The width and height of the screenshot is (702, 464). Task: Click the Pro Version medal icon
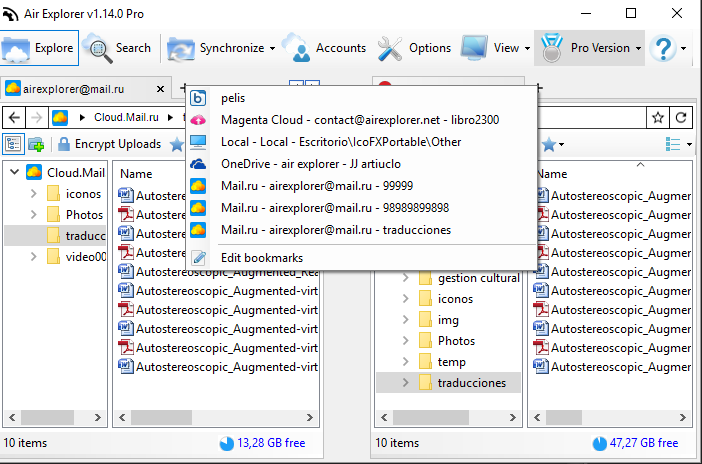551,48
